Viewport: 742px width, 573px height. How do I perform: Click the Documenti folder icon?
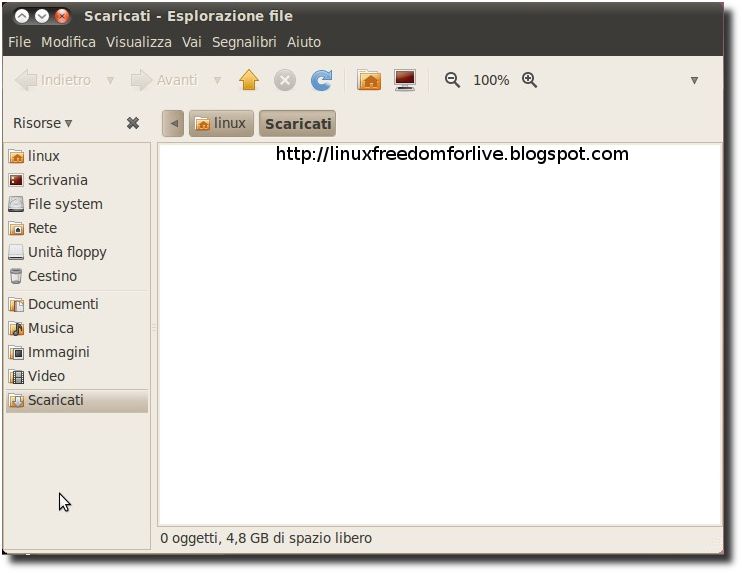tap(16, 304)
